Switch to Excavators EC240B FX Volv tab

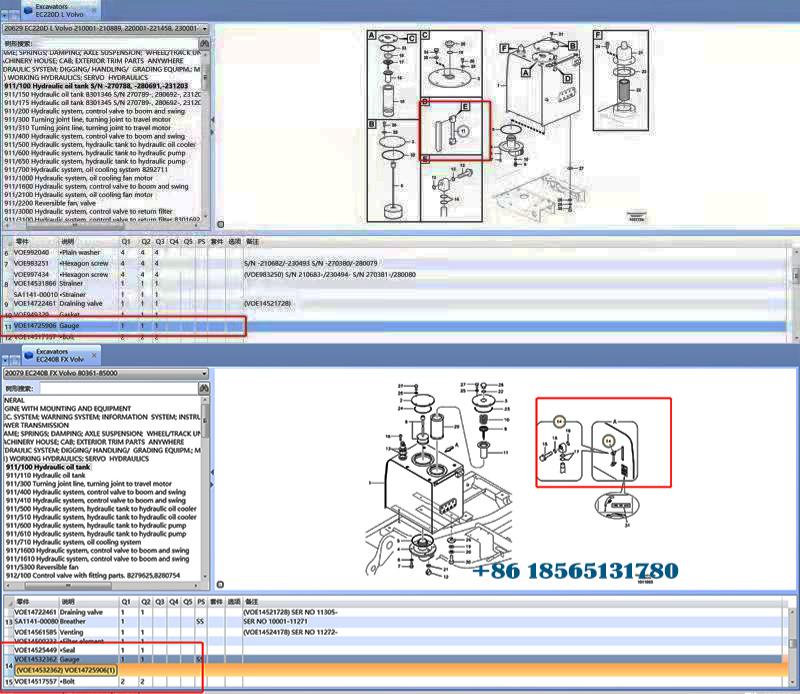tap(60, 355)
